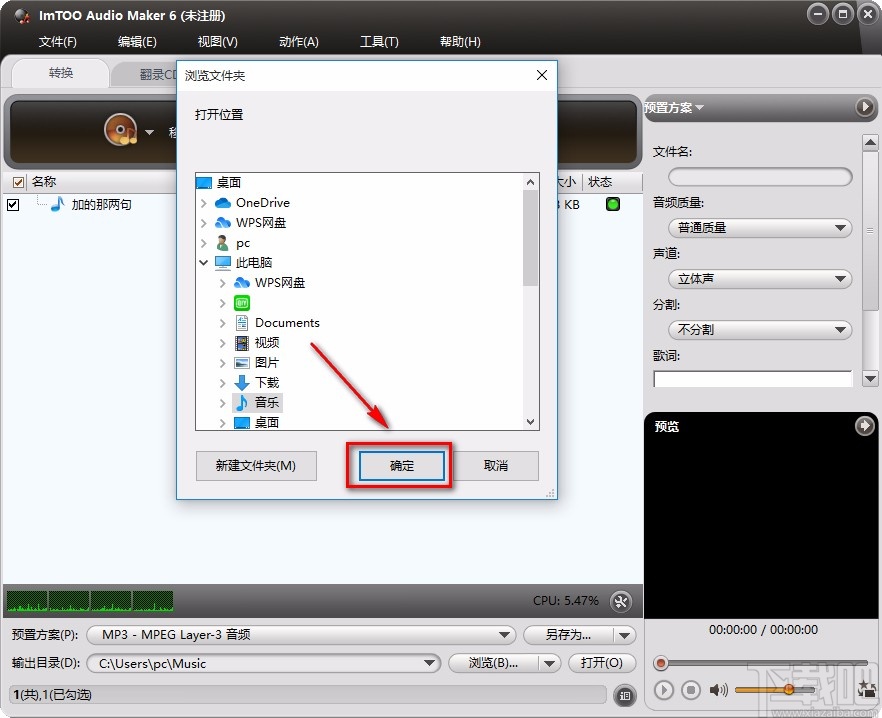Expand the Documents folder in the dialog

(221, 322)
